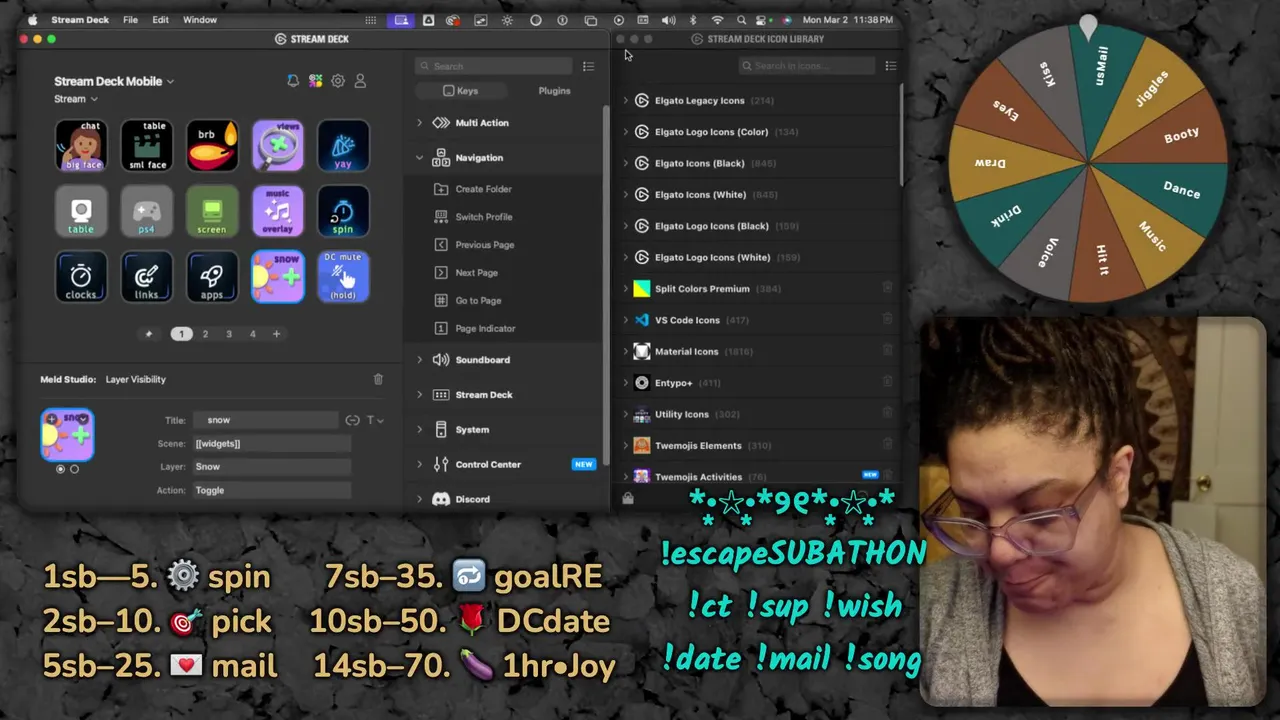
Task: Select the 'chat big face' key
Action: 81,146
